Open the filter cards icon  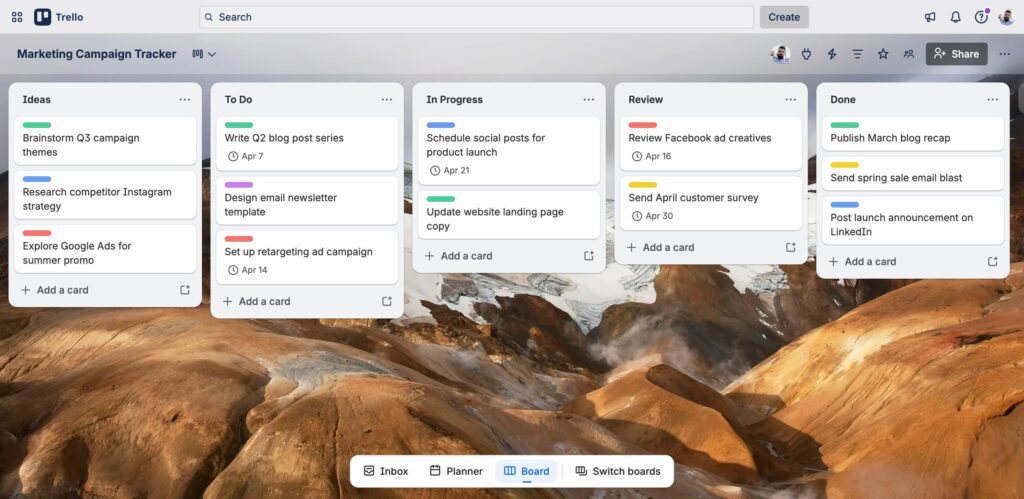[x=857, y=54]
